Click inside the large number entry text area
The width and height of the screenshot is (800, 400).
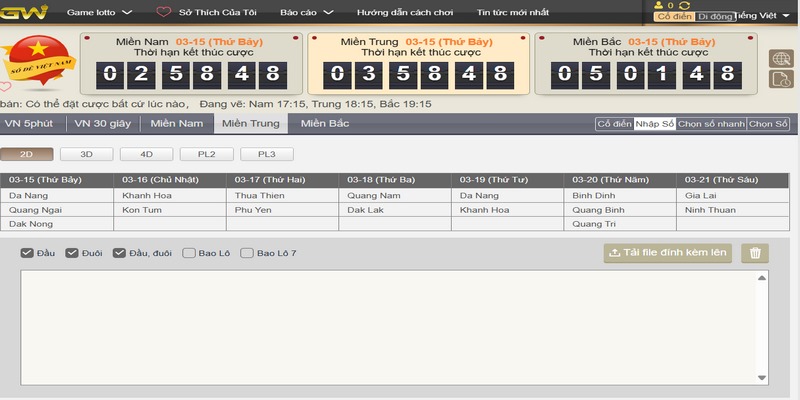390,327
